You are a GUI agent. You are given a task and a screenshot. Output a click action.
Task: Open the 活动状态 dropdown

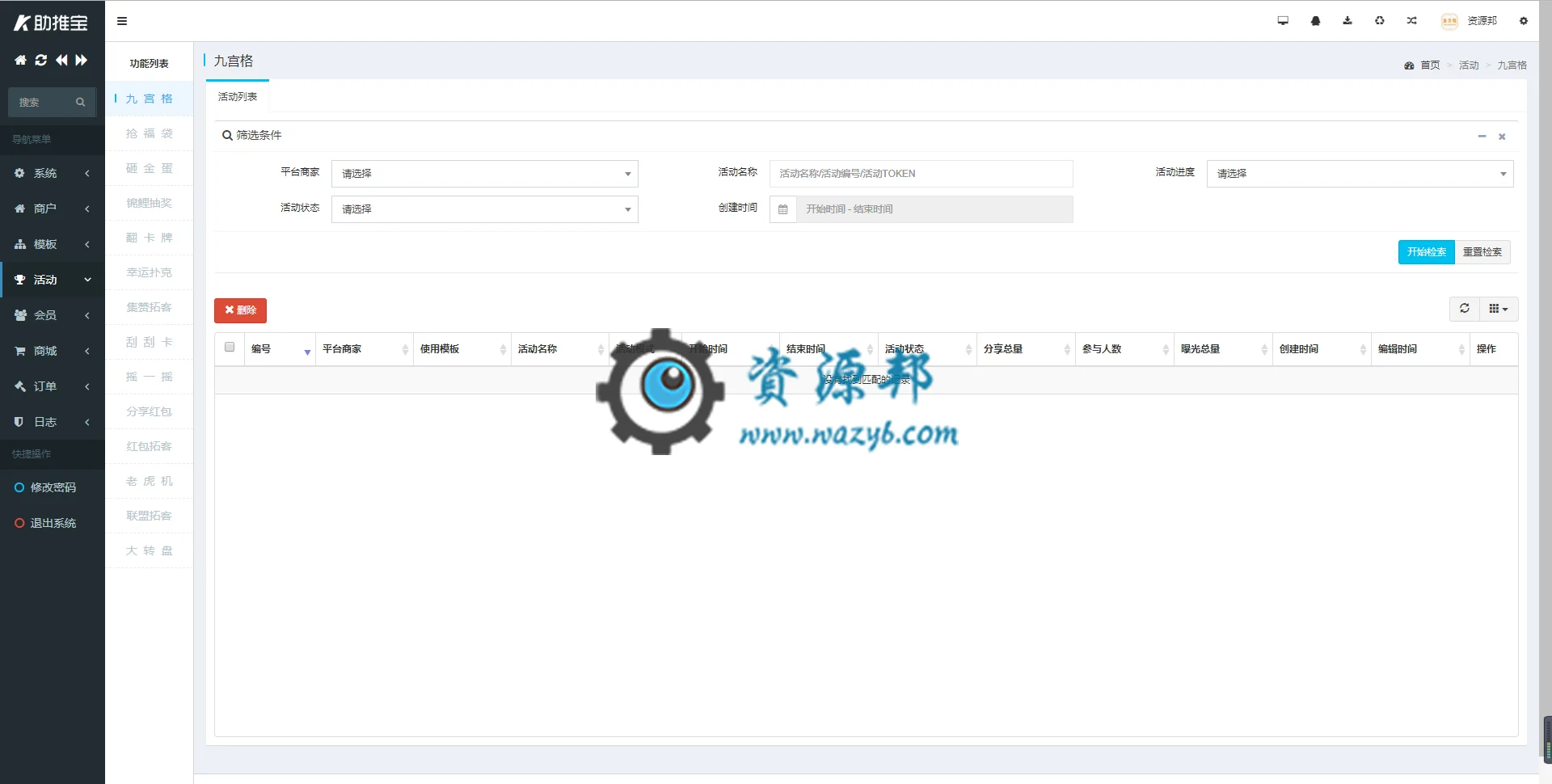click(x=485, y=209)
